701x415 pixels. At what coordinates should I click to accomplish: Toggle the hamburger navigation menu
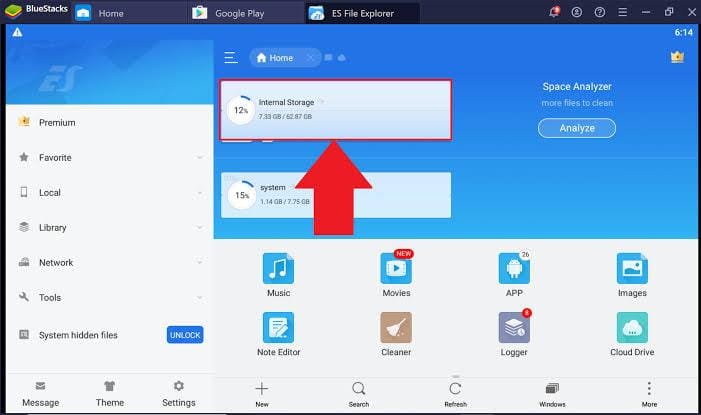pyautogui.click(x=231, y=58)
